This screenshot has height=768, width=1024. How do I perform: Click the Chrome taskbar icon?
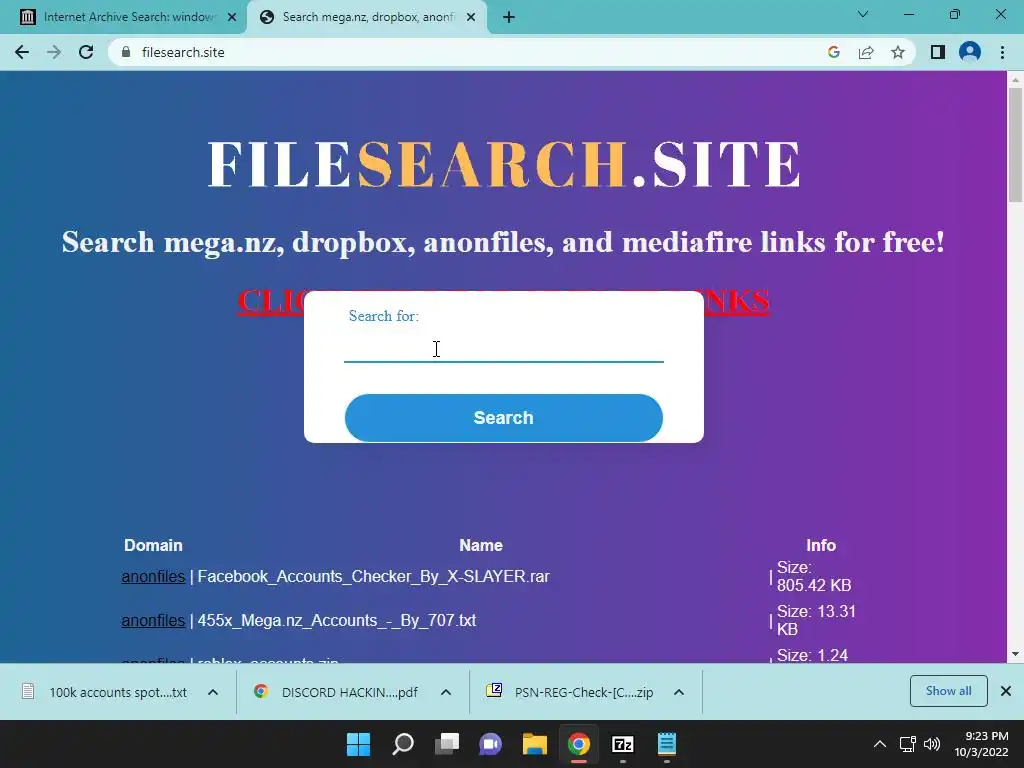pyautogui.click(x=579, y=744)
